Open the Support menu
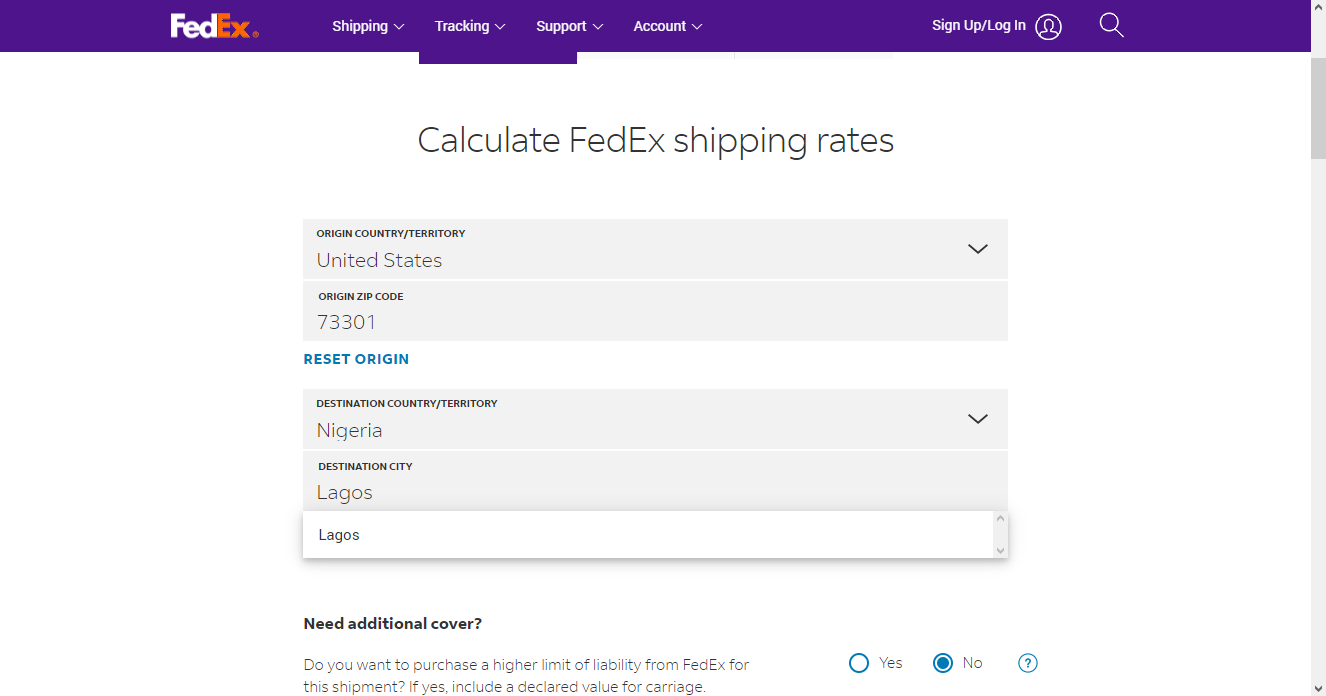 tap(570, 26)
